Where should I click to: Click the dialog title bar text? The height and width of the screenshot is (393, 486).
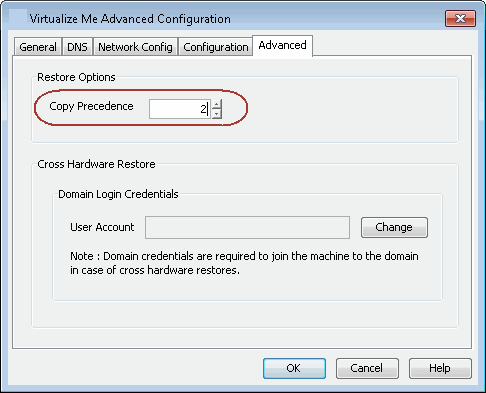coord(130,19)
